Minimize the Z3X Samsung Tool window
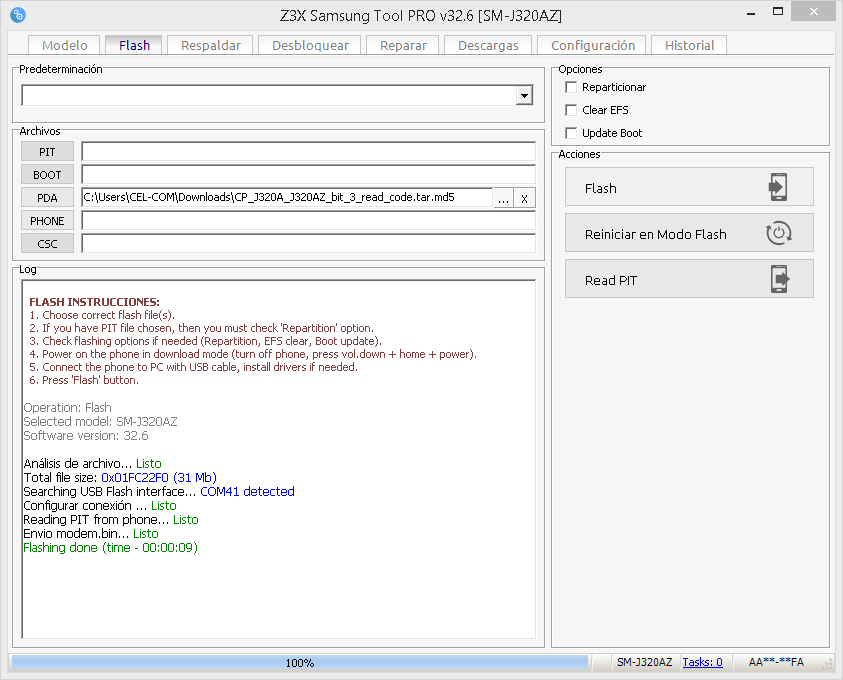 click(751, 12)
